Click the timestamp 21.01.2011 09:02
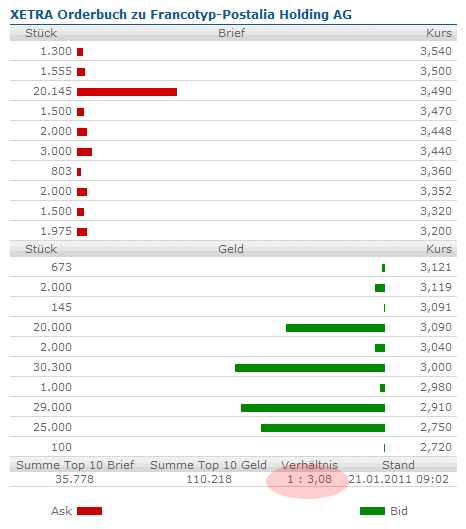The width and height of the screenshot is (466, 529). pyautogui.click(x=399, y=479)
